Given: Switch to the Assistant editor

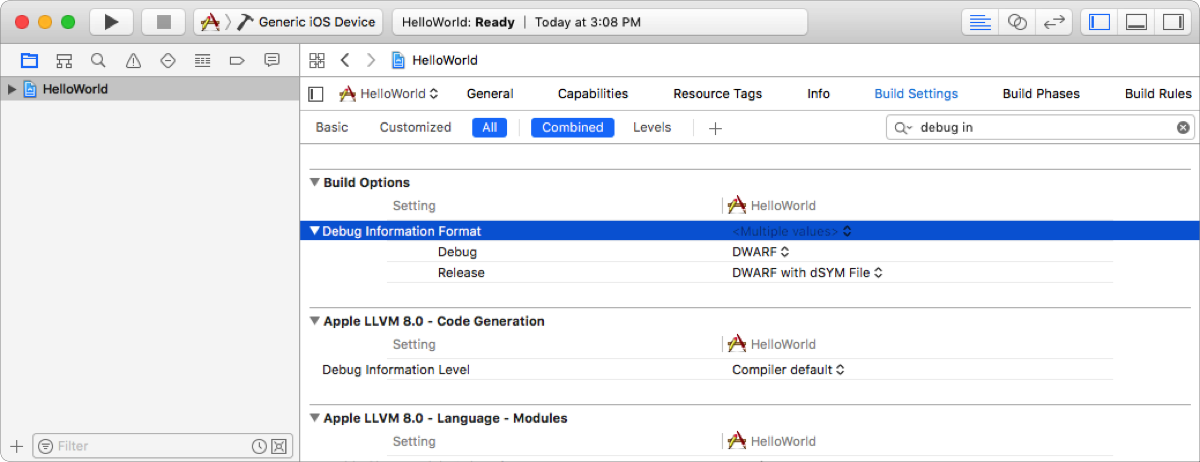Looking at the screenshot, I should (1017, 22).
